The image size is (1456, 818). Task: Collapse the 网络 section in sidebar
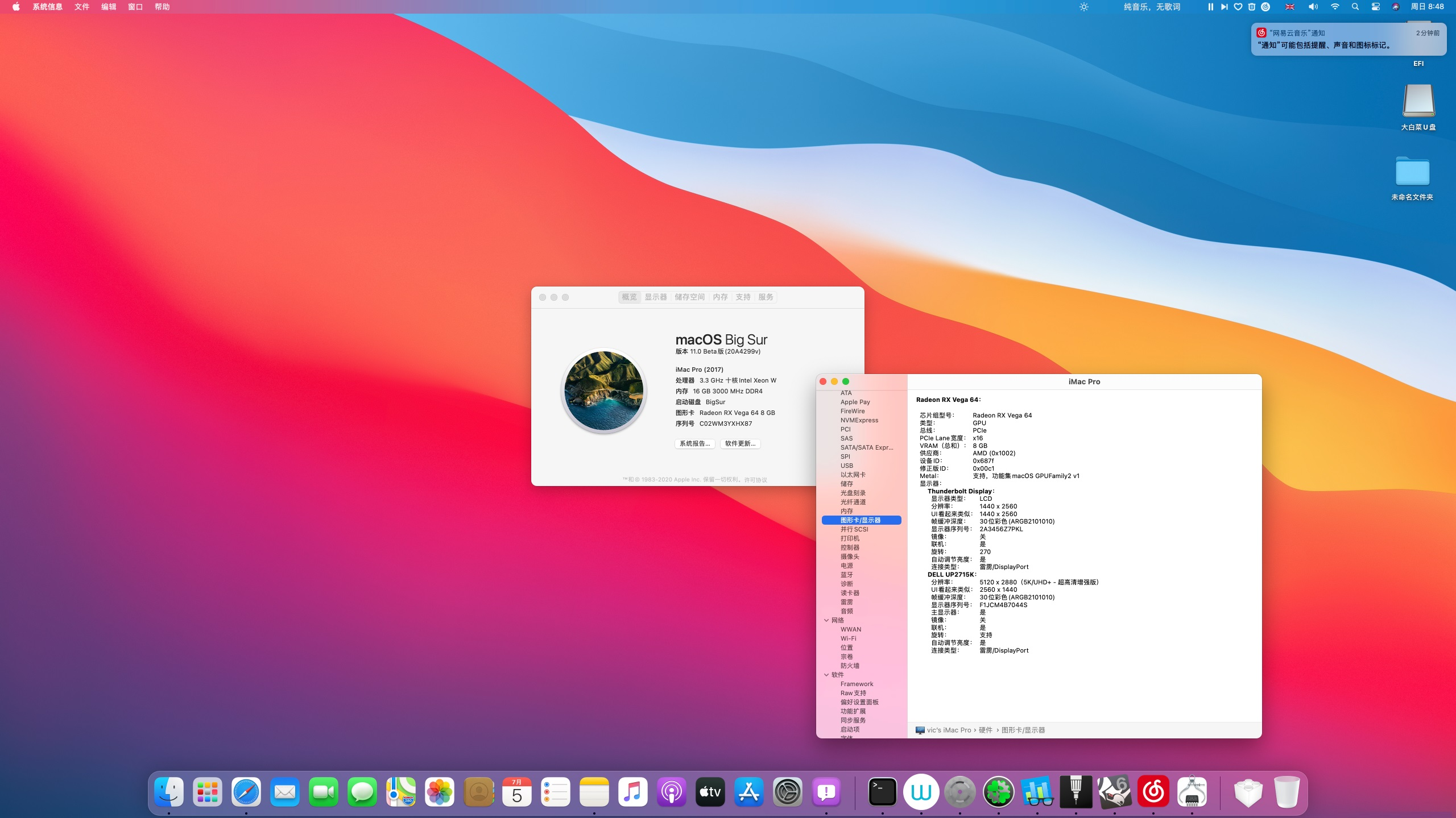826,620
